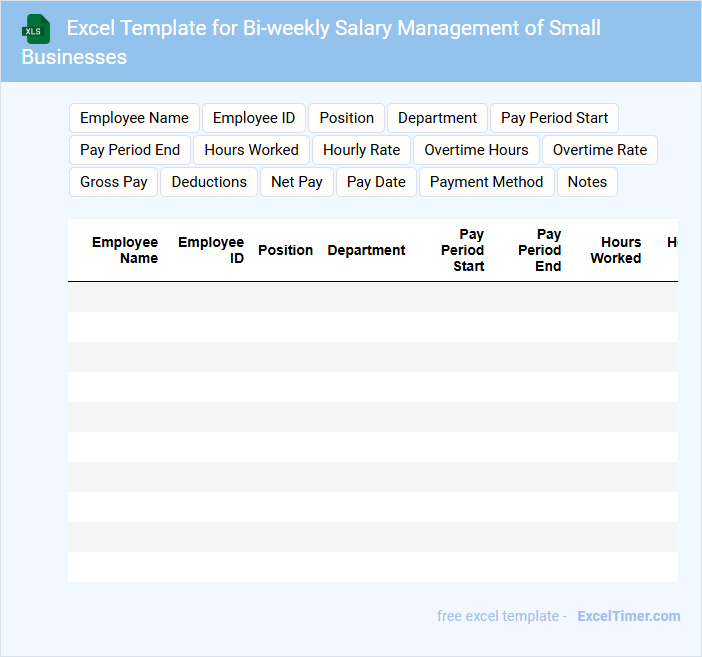Select the Overtime Hours tag
Image resolution: width=702 pixels, height=657 pixels.
click(x=476, y=150)
